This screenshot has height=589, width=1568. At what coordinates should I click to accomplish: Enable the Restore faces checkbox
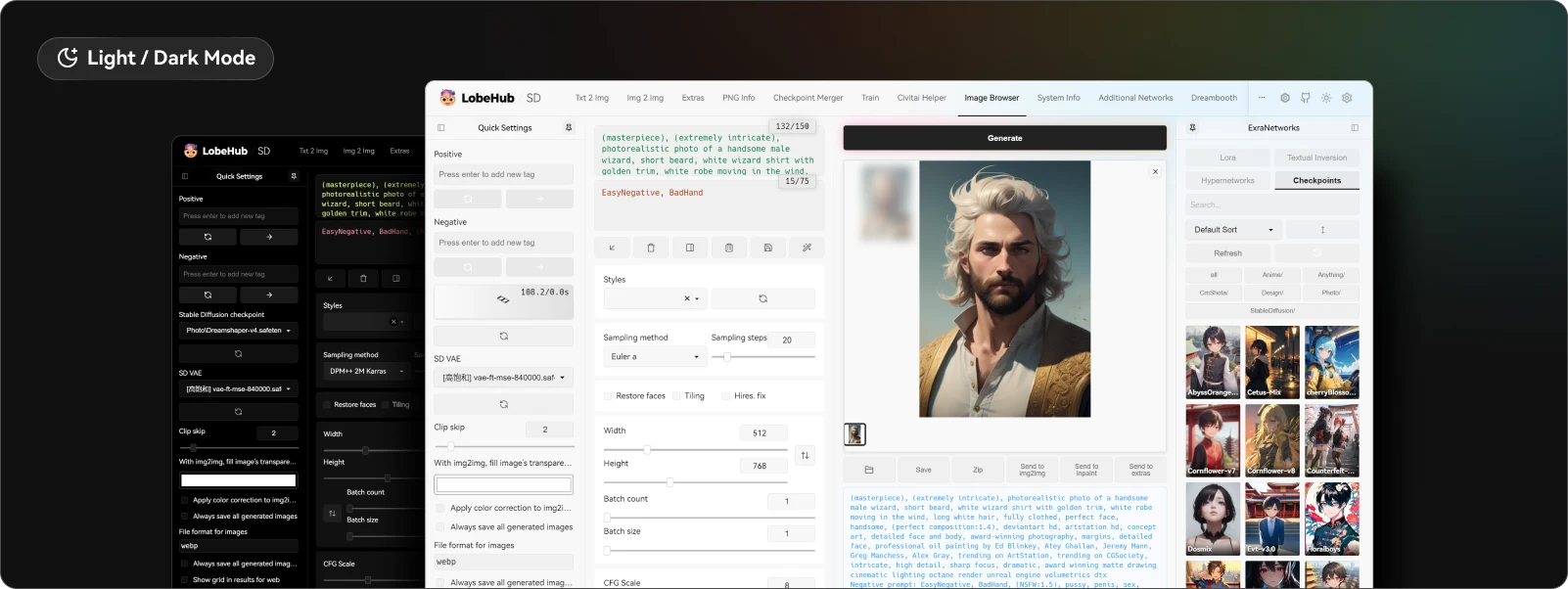(609, 396)
